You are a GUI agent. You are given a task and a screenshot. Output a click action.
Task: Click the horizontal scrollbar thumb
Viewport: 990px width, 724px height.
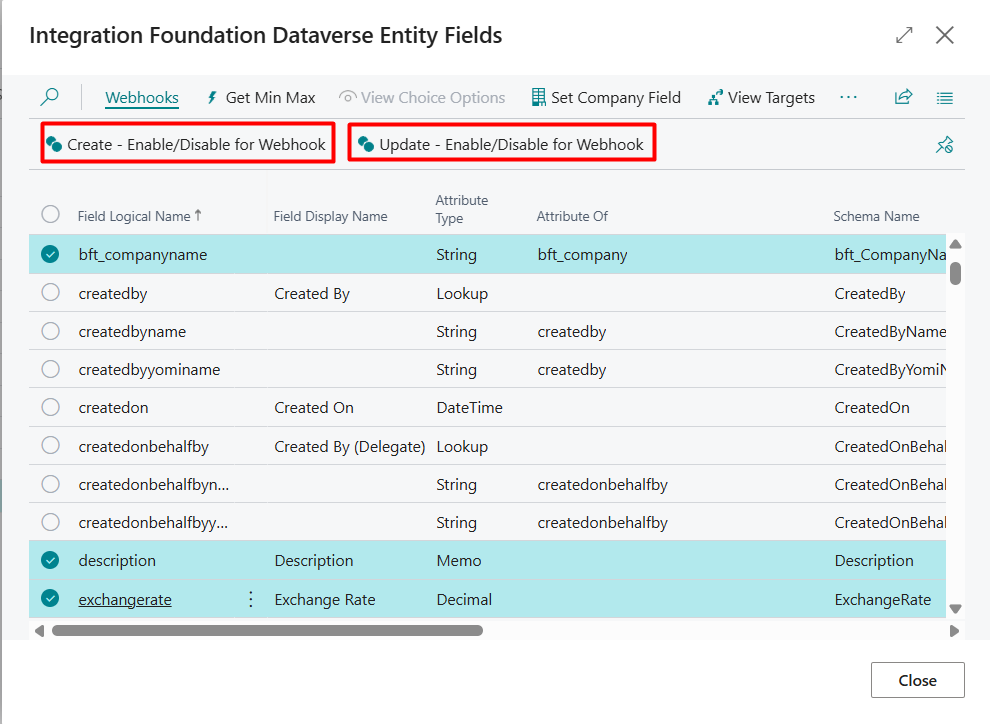point(267,631)
